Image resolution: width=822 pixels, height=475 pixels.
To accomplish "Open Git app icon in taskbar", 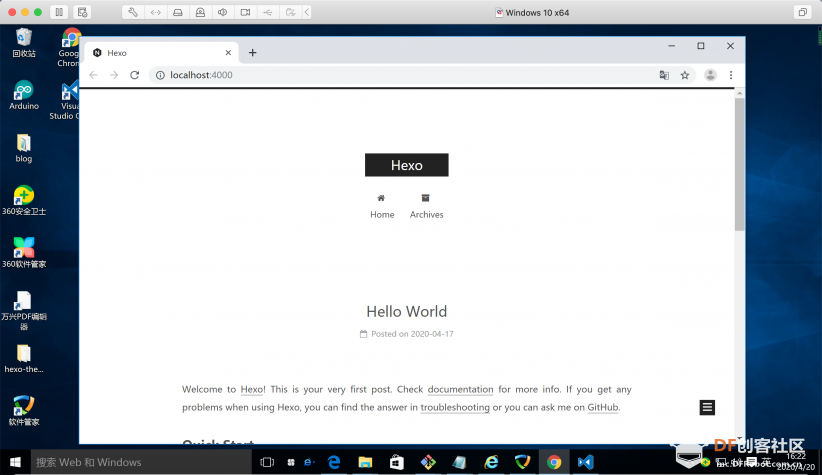I will [x=428, y=462].
